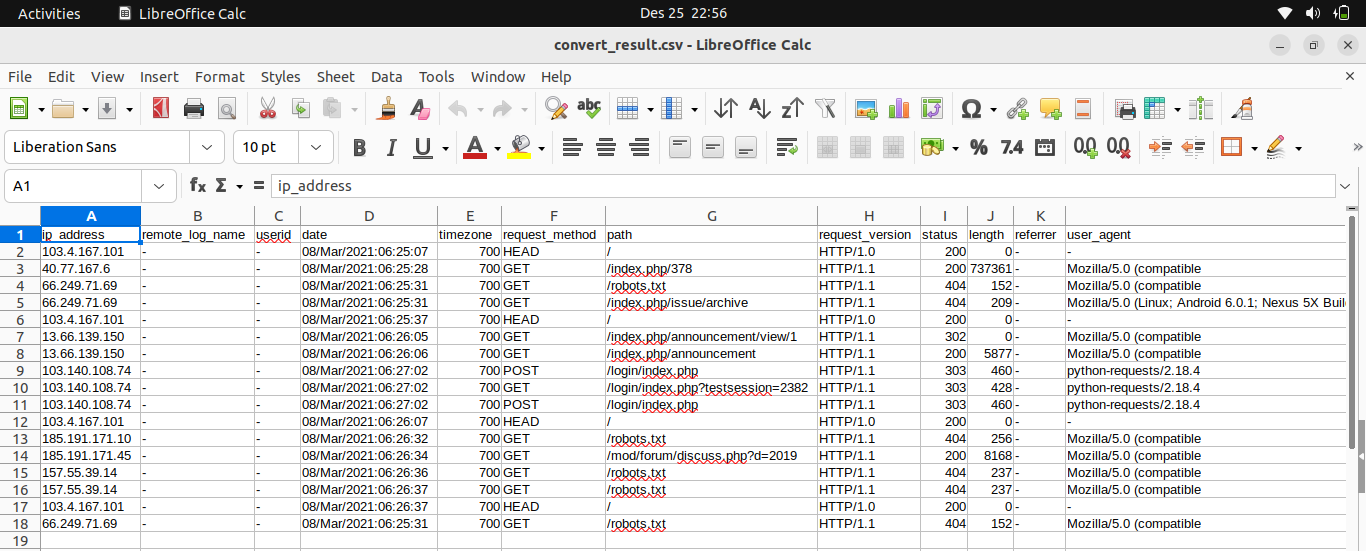Image resolution: width=1366 pixels, height=551 pixels.
Task: Expand the Name Box dropdown
Action: 159,186
